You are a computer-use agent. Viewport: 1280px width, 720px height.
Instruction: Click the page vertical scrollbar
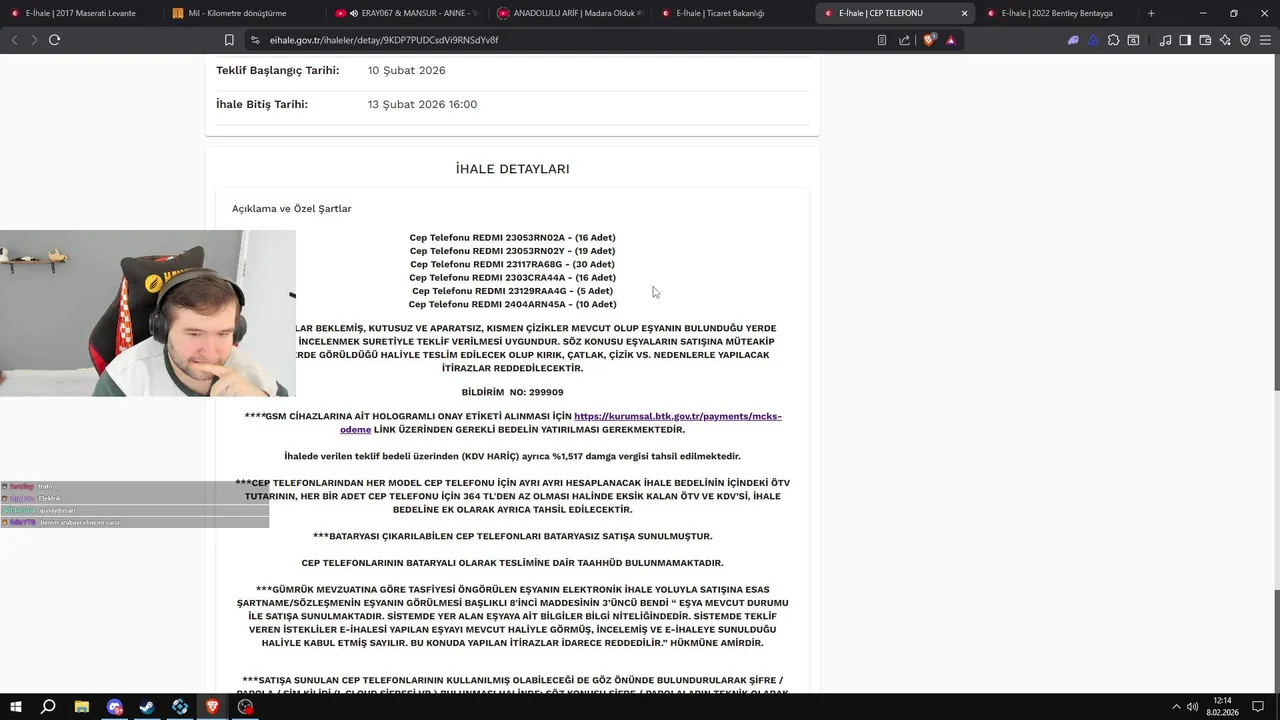pos(1275,375)
